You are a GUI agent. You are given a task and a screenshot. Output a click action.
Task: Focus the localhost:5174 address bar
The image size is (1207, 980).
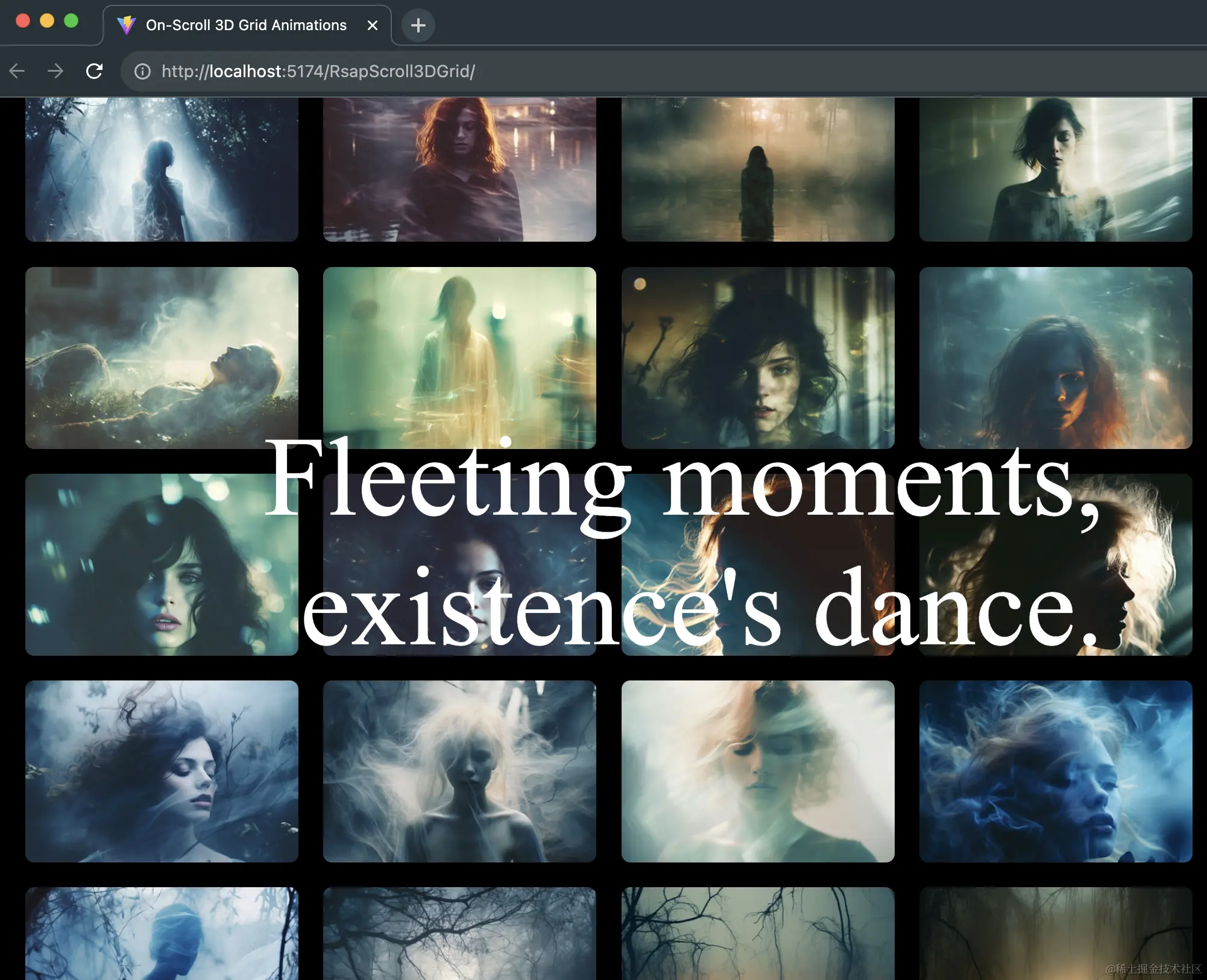click(x=663, y=72)
